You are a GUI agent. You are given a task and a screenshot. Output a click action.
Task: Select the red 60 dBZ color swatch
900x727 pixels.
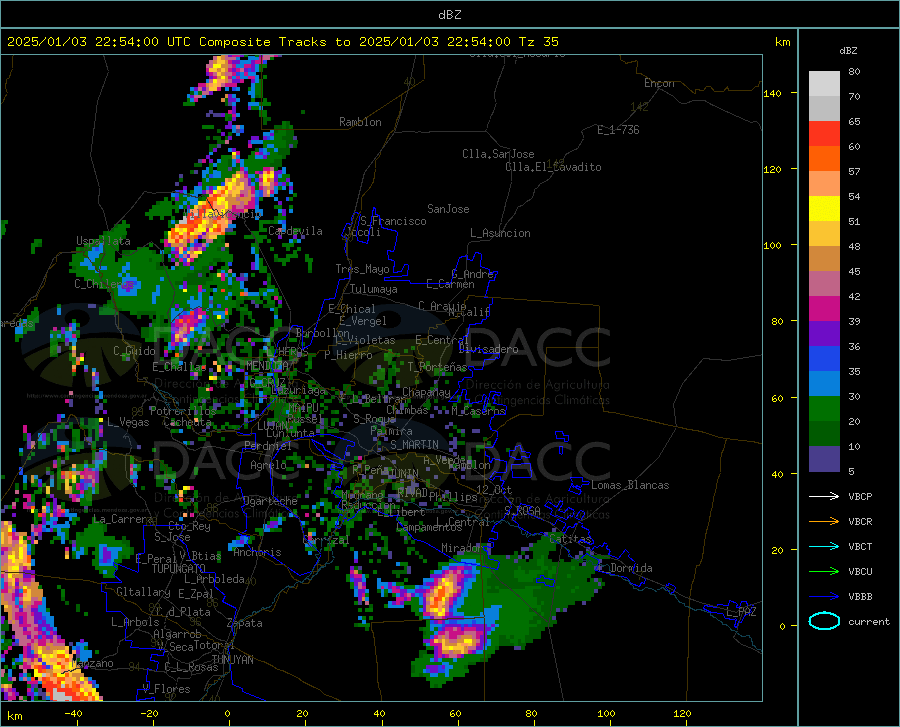pyautogui.click(x=824, y=134)
